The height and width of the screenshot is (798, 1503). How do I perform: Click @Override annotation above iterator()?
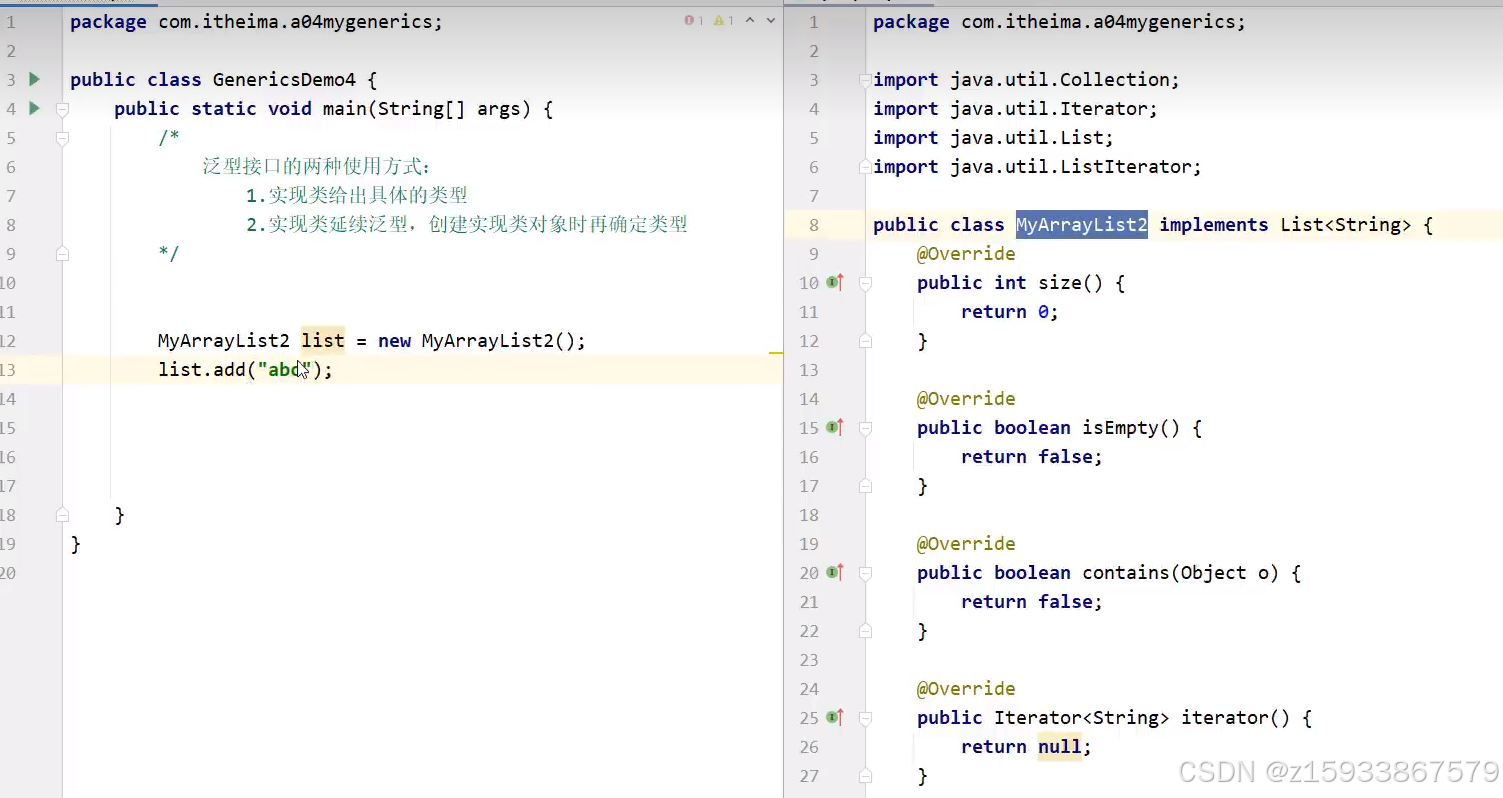tap(966, 689)
